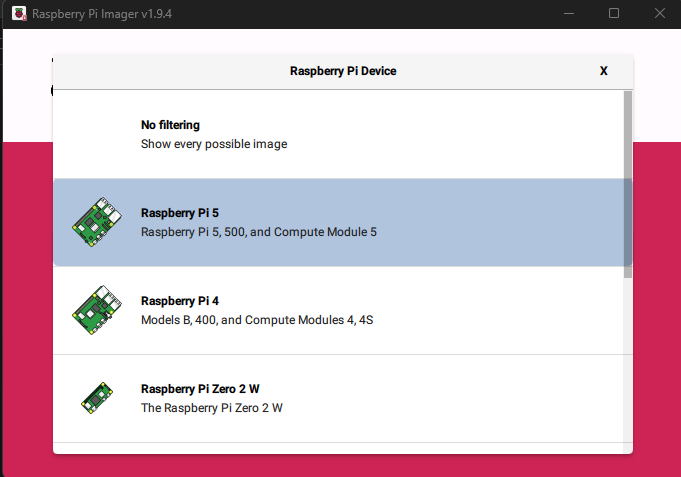Click the Raspberry Pi Device dialog header title
The height and width of the screenshot is (477, 681).
pyautogui.click(x=343, y=71)
